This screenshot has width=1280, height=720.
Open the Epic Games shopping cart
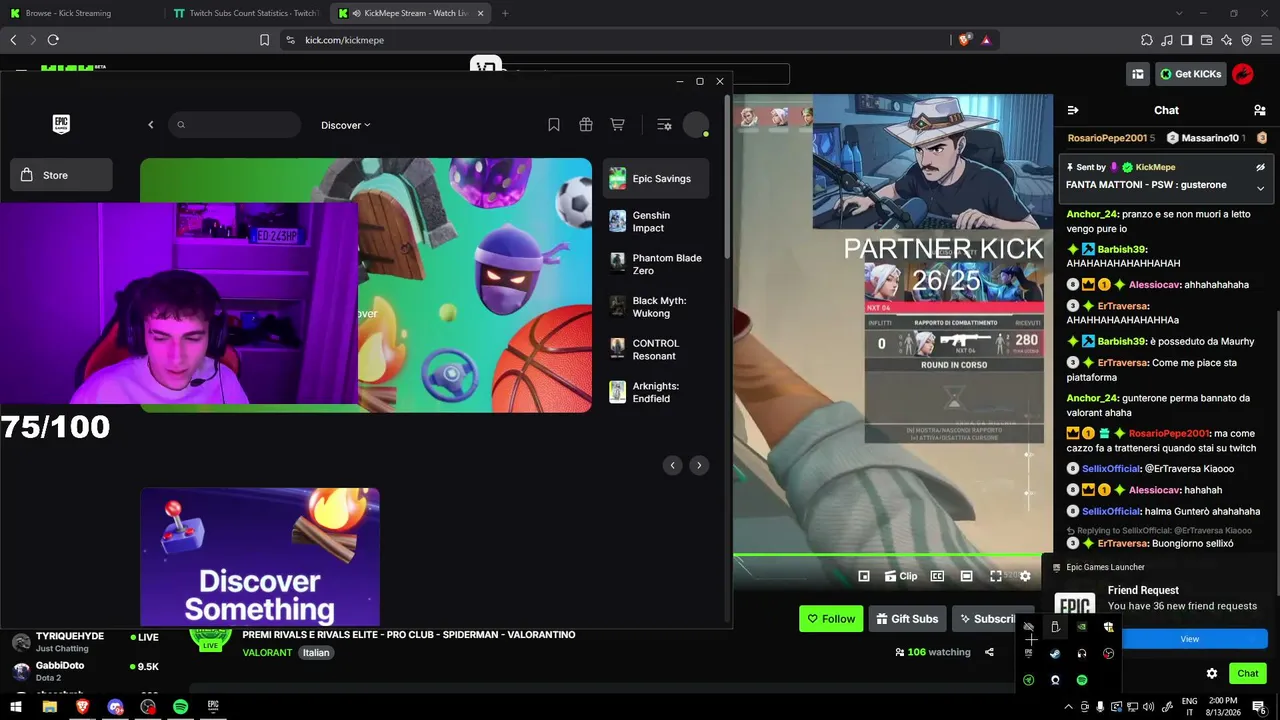tap(618, 125)
